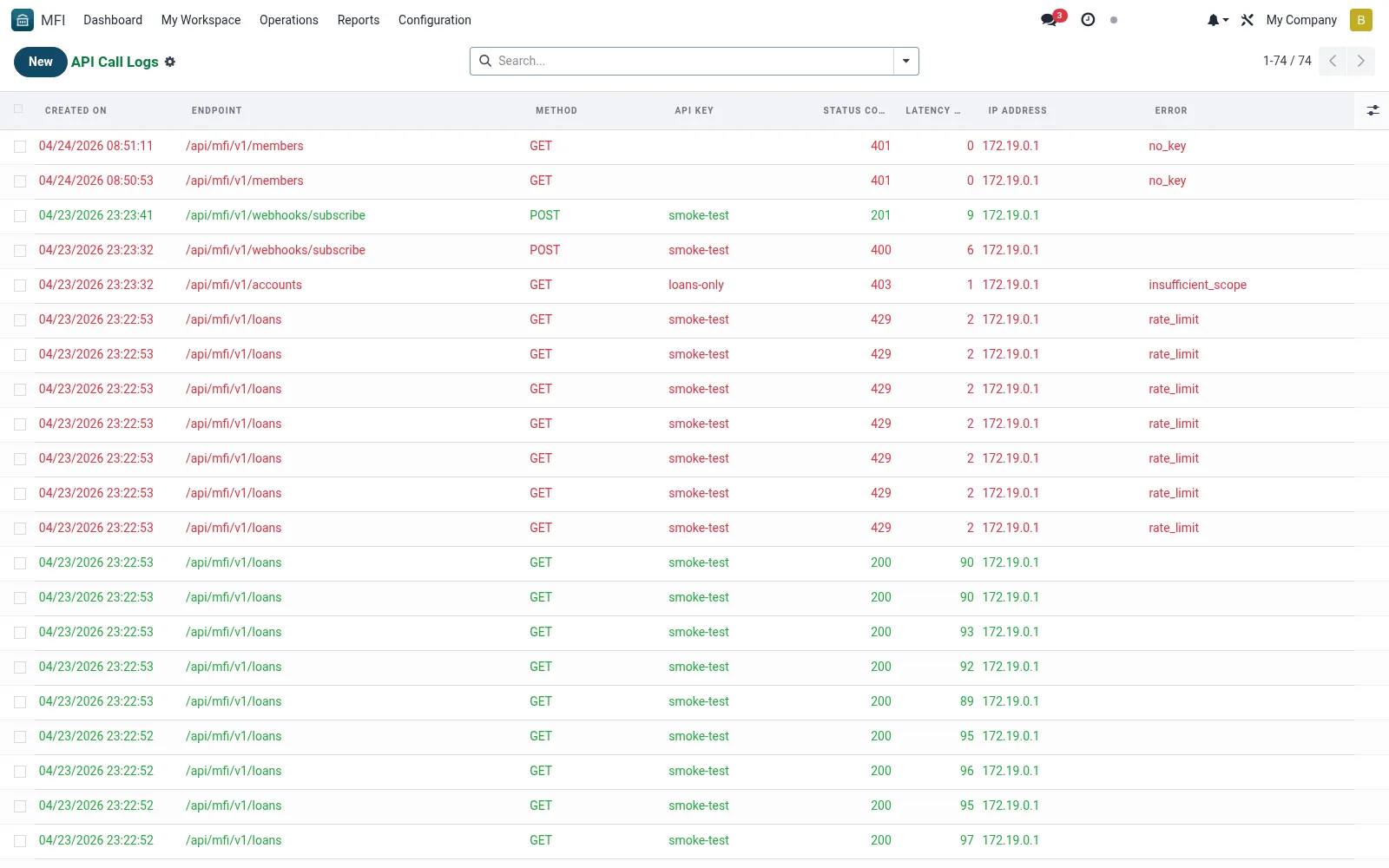This screenshot has width=1389, height=868.
Task: Create a New API call log
Action: pyautogui.click(x=41, y=62)
